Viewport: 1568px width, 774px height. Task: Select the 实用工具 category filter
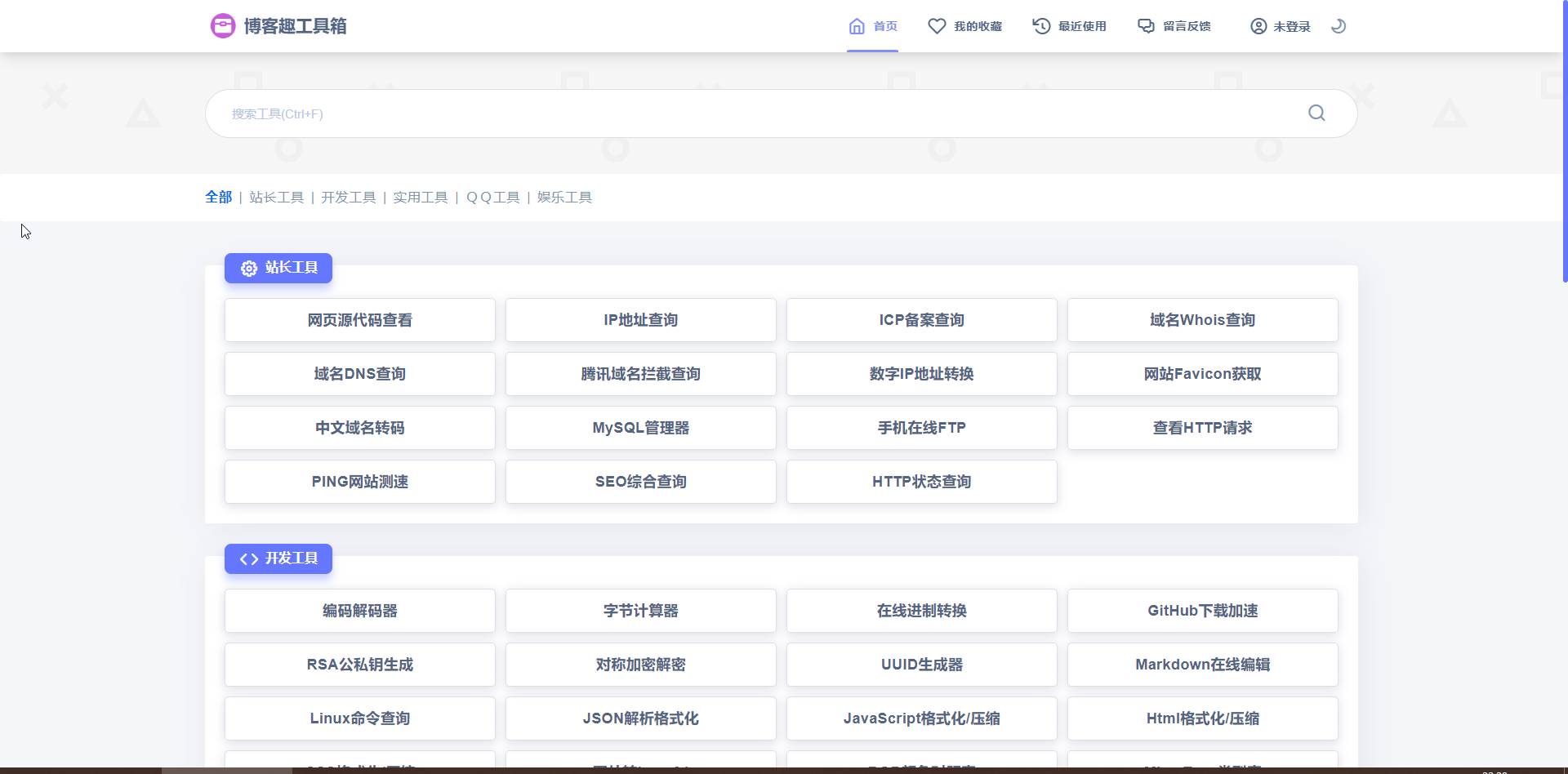coord(420,197)
